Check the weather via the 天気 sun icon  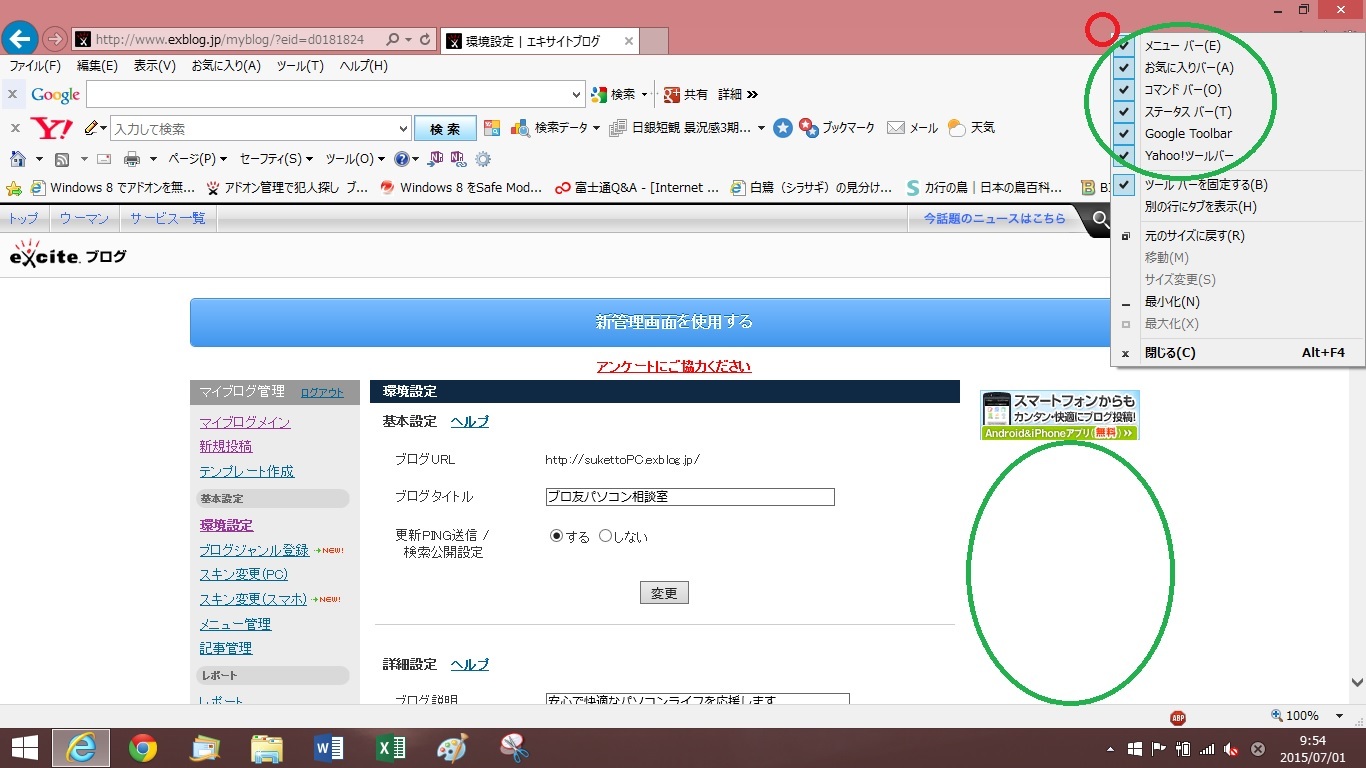tap(957, 127)
